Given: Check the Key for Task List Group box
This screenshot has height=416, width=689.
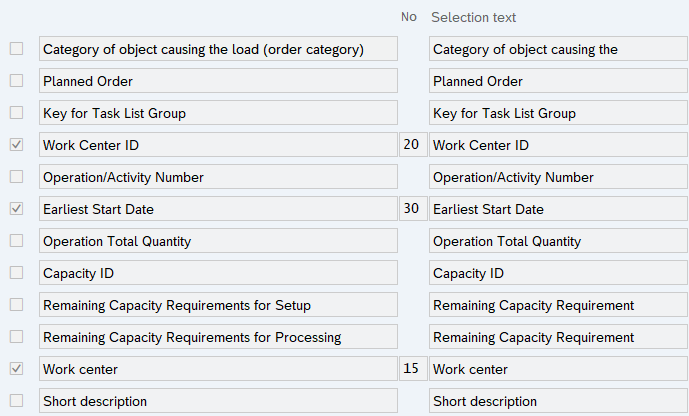Looking at the screenshot, I should click(x=16, y=113).
